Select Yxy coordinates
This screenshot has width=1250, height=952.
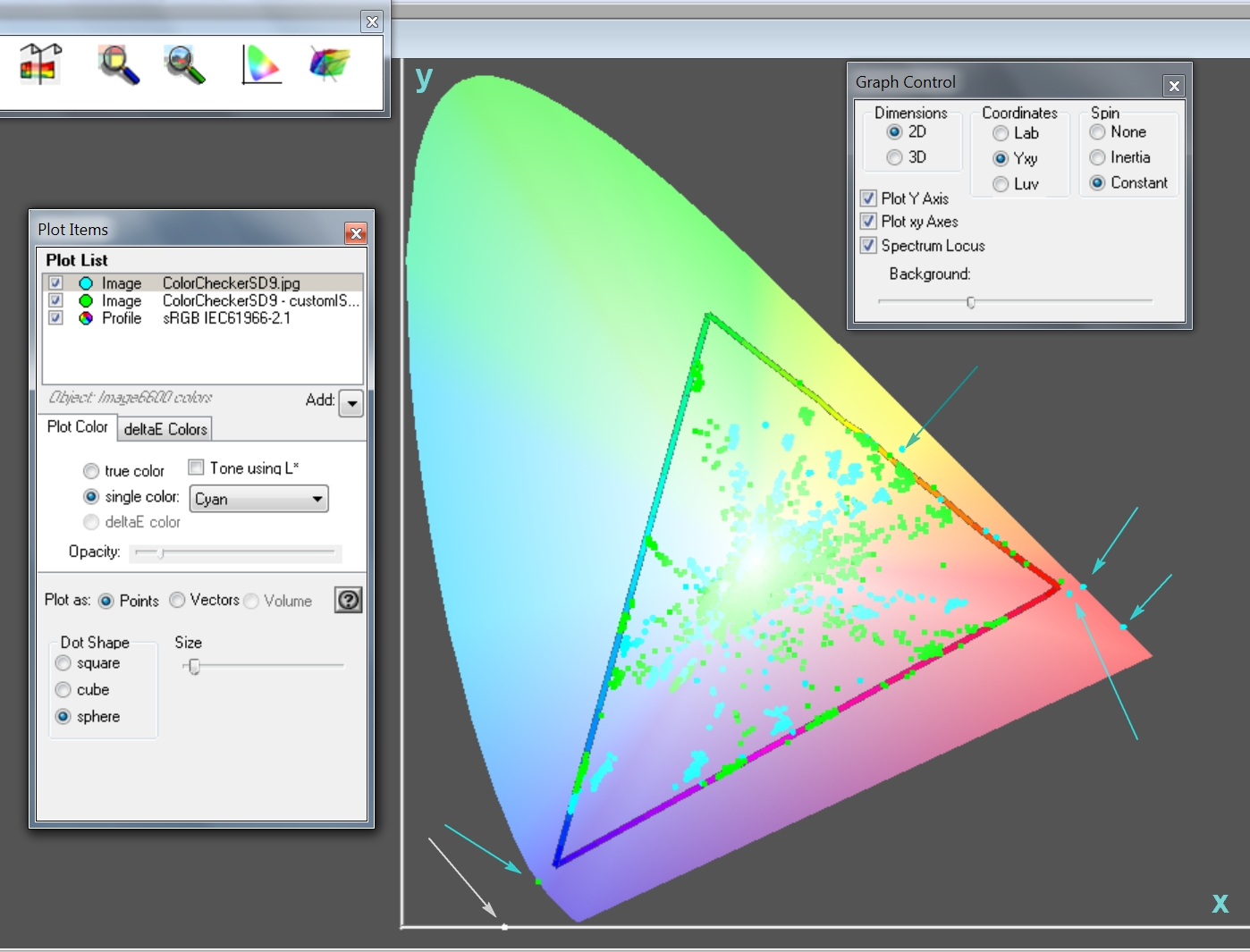point(1001,159)
